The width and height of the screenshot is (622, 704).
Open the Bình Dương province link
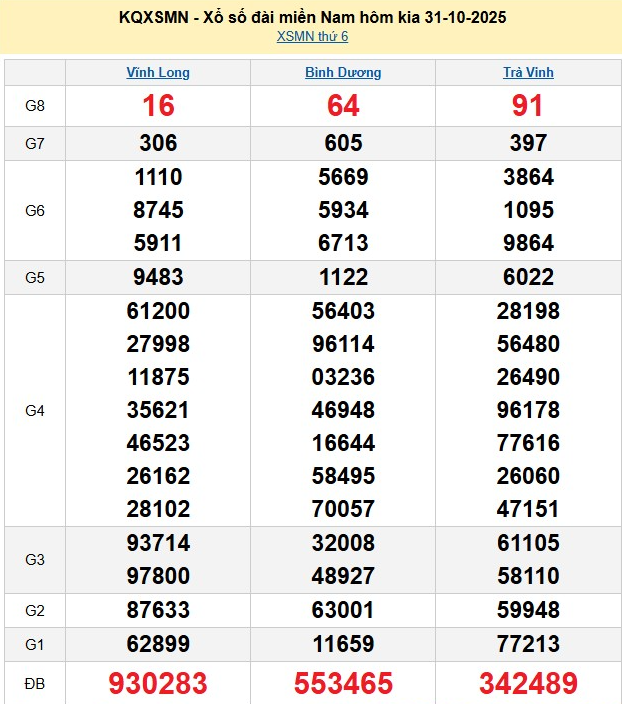coord(343,73)
